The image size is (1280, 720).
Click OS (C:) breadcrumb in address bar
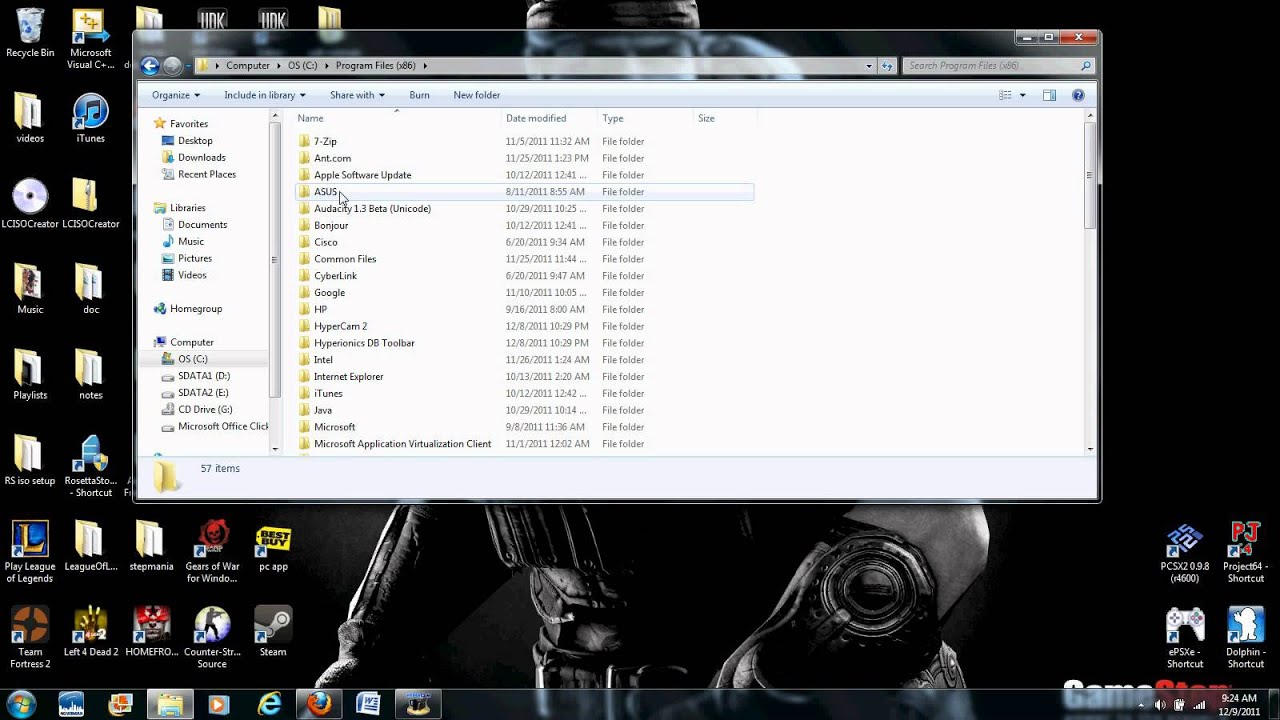[x=302, y=66]
